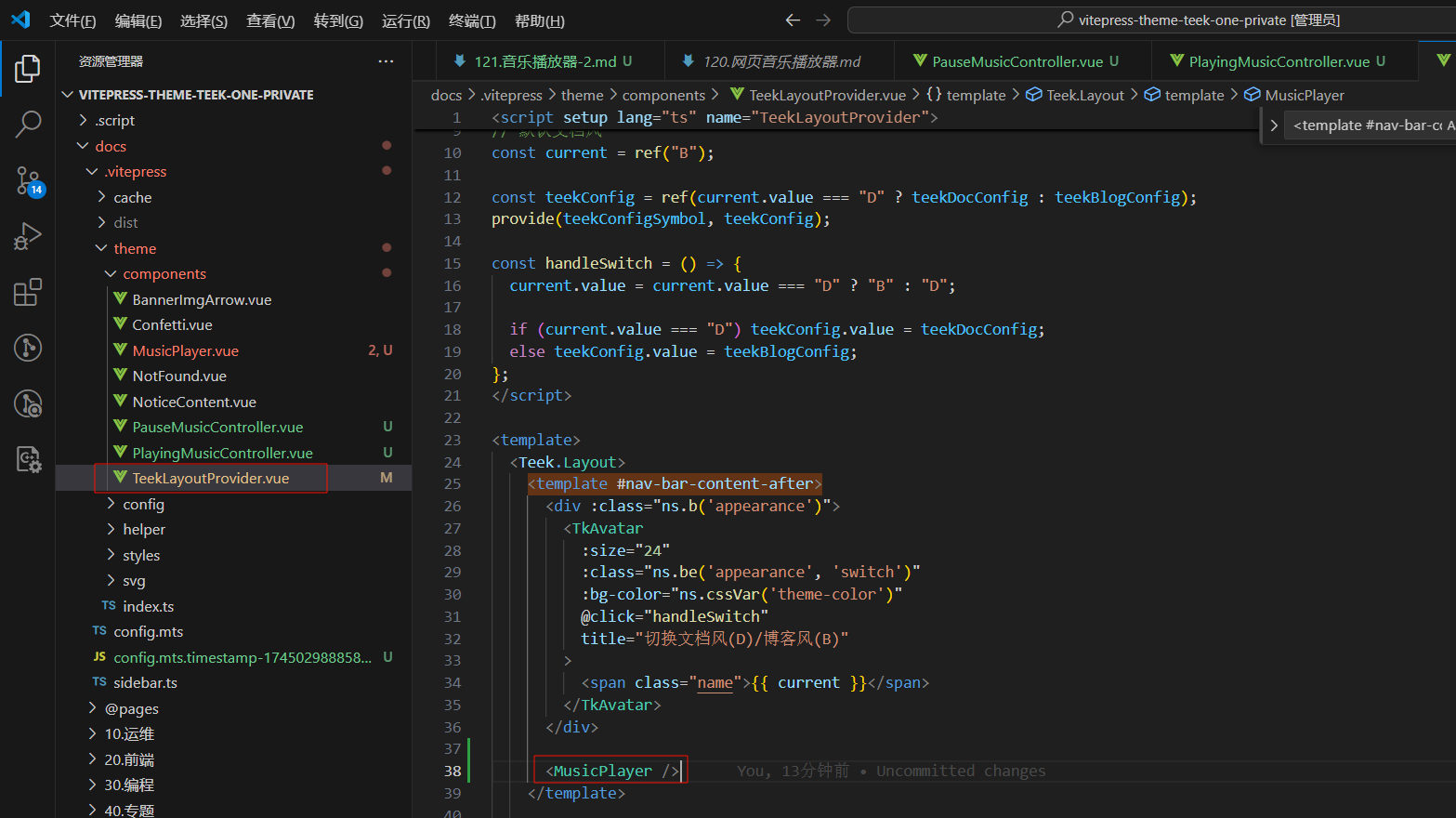Expand the dist folder

pyautogui.click(x=101, y=222)
